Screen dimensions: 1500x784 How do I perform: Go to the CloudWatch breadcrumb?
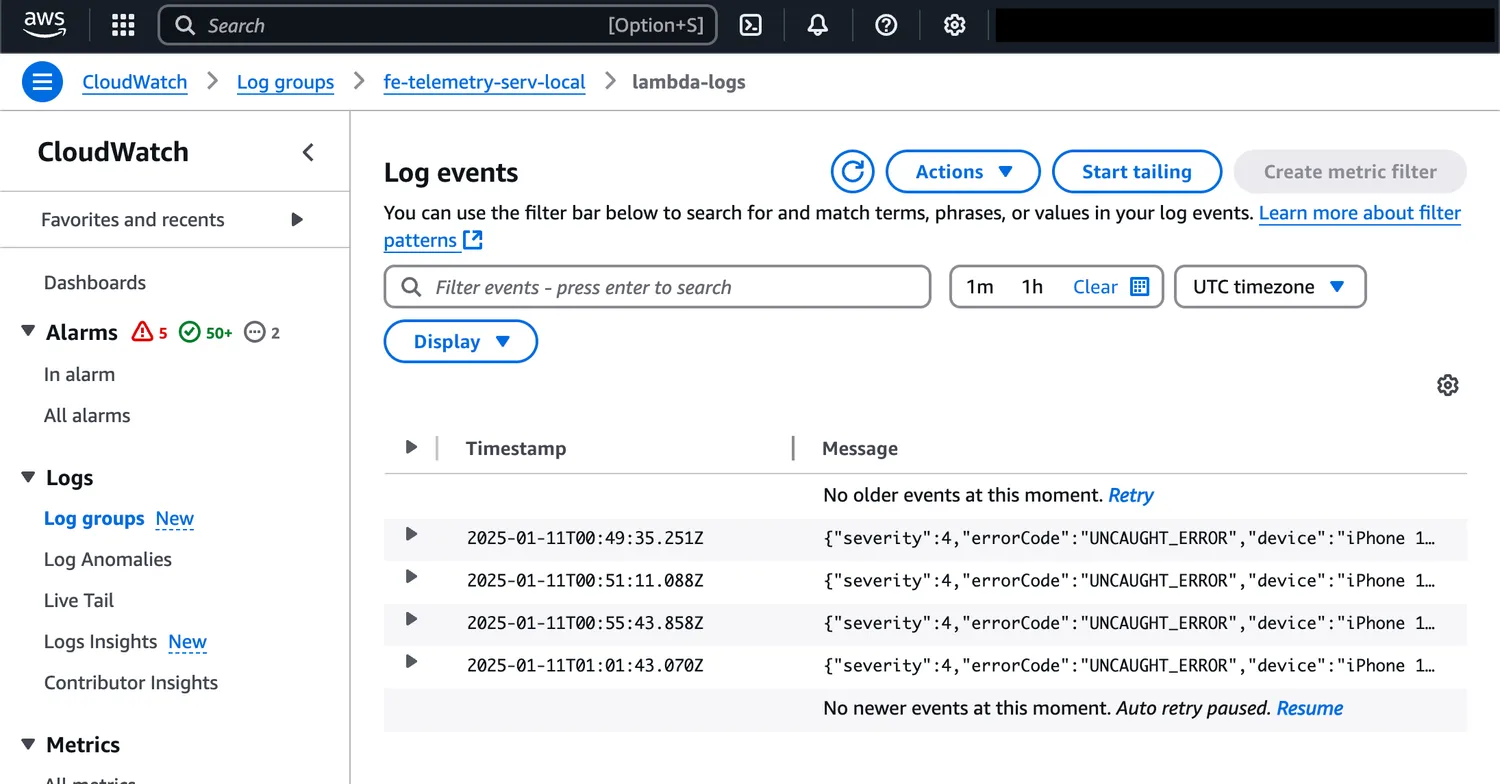[135, 82]
